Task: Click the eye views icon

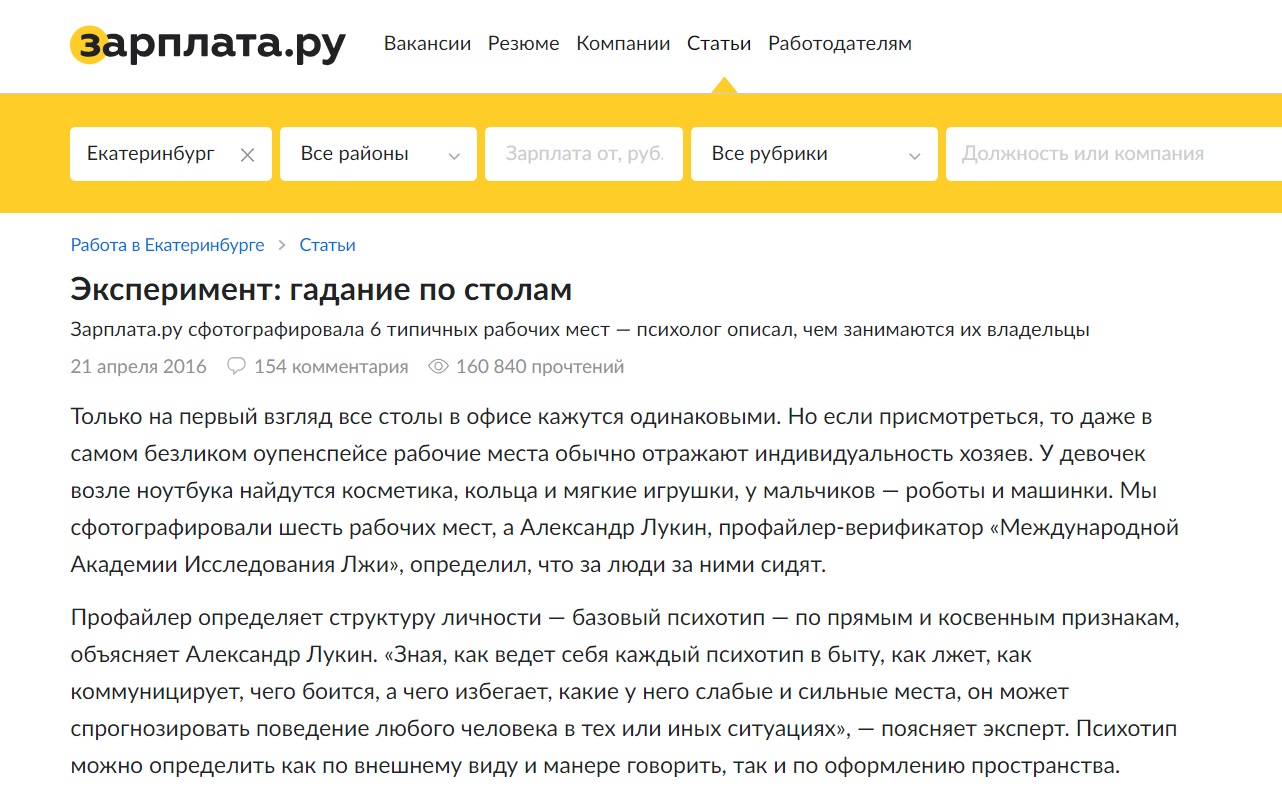Action: coord(437,367)
